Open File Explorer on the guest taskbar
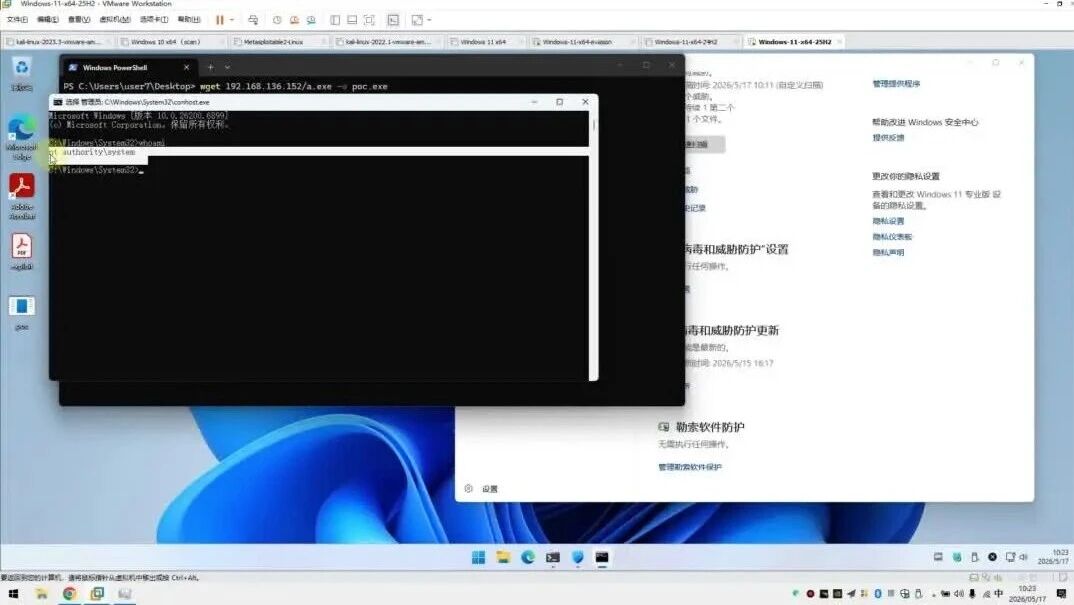Image resolution: width=1074 pixels, height=605 pixels. click(503, 558)
